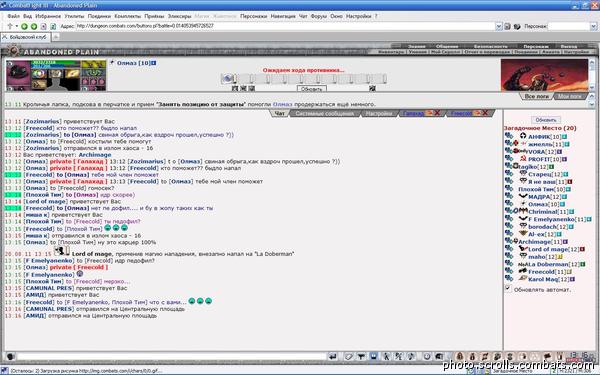Click the smiley icon left of chat input
The width and height of the screenshot is (600, 375).
click(x=10, y=357)
